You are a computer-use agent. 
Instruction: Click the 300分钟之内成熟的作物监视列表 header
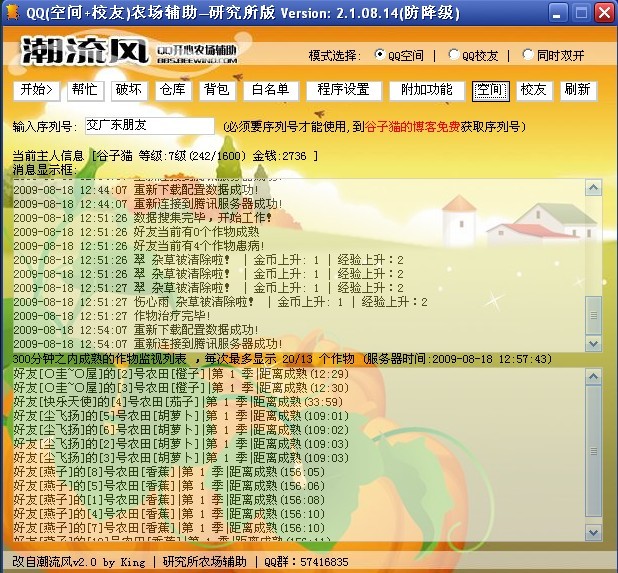282,359
